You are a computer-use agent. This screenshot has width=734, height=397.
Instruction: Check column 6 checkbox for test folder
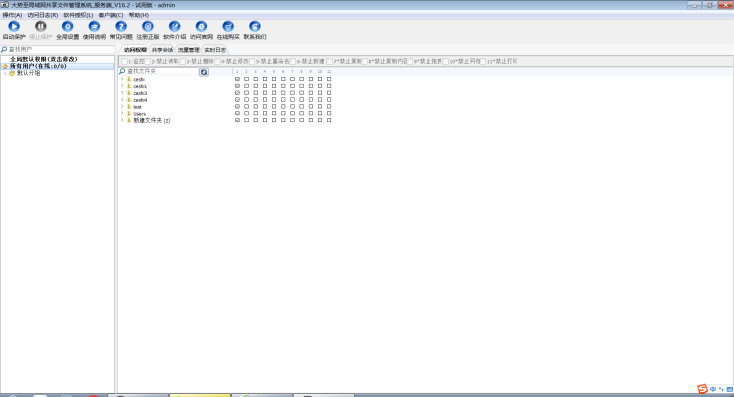(283, 106)
